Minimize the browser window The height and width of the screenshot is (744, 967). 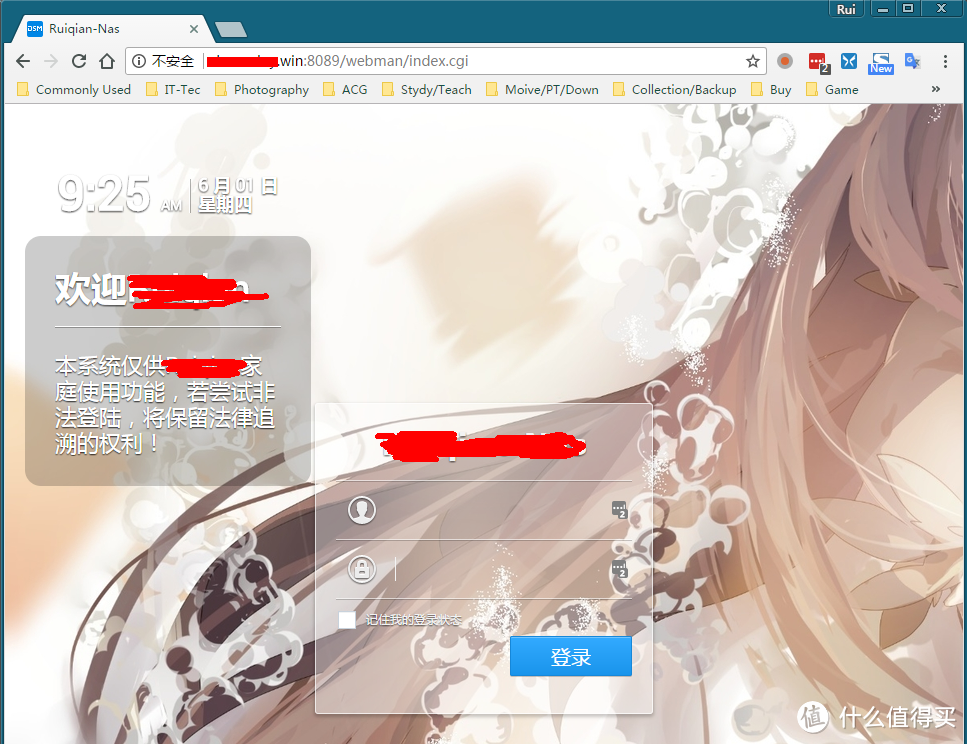tap(883, 9)
